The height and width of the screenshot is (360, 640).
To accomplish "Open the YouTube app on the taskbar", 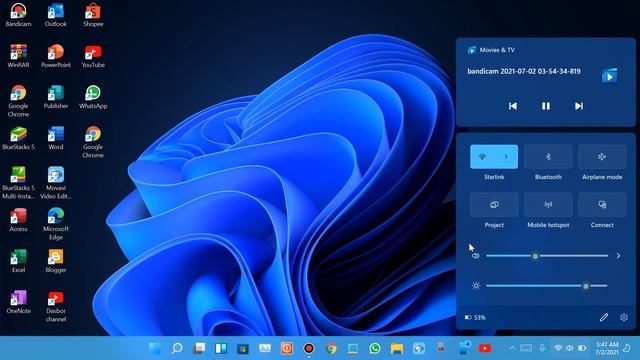I will point(485,348).
